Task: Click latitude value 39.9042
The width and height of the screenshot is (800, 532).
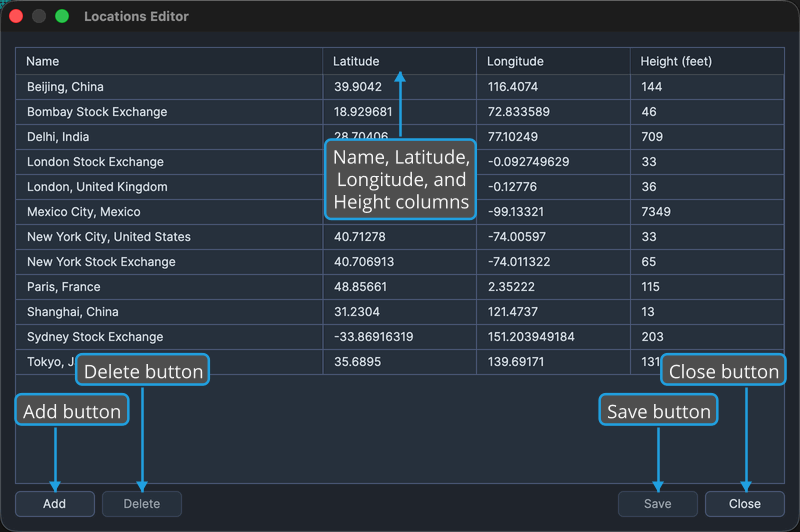Action: pos(358,87)
